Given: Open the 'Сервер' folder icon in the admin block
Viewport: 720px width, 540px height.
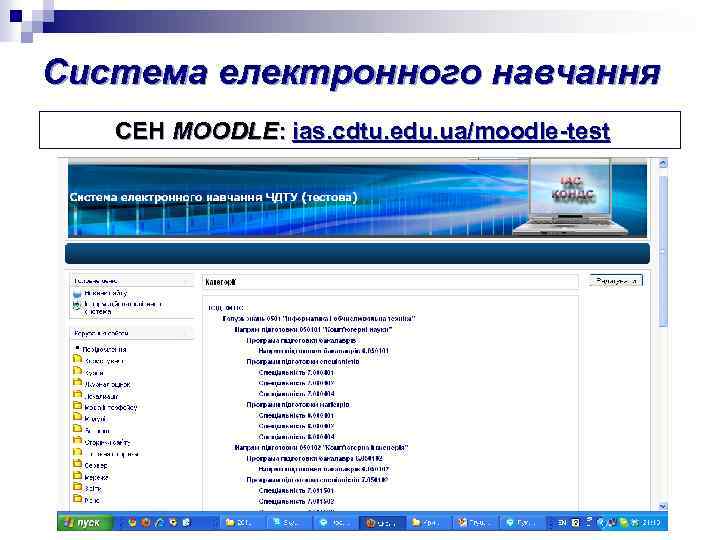Looking at the screenshot, I should tap(78, 464).
